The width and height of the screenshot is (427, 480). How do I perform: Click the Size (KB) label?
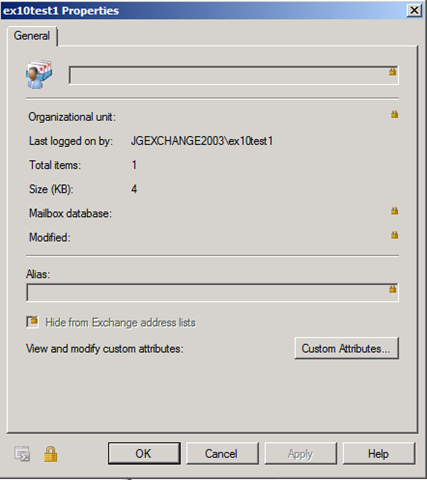(51, 189)
